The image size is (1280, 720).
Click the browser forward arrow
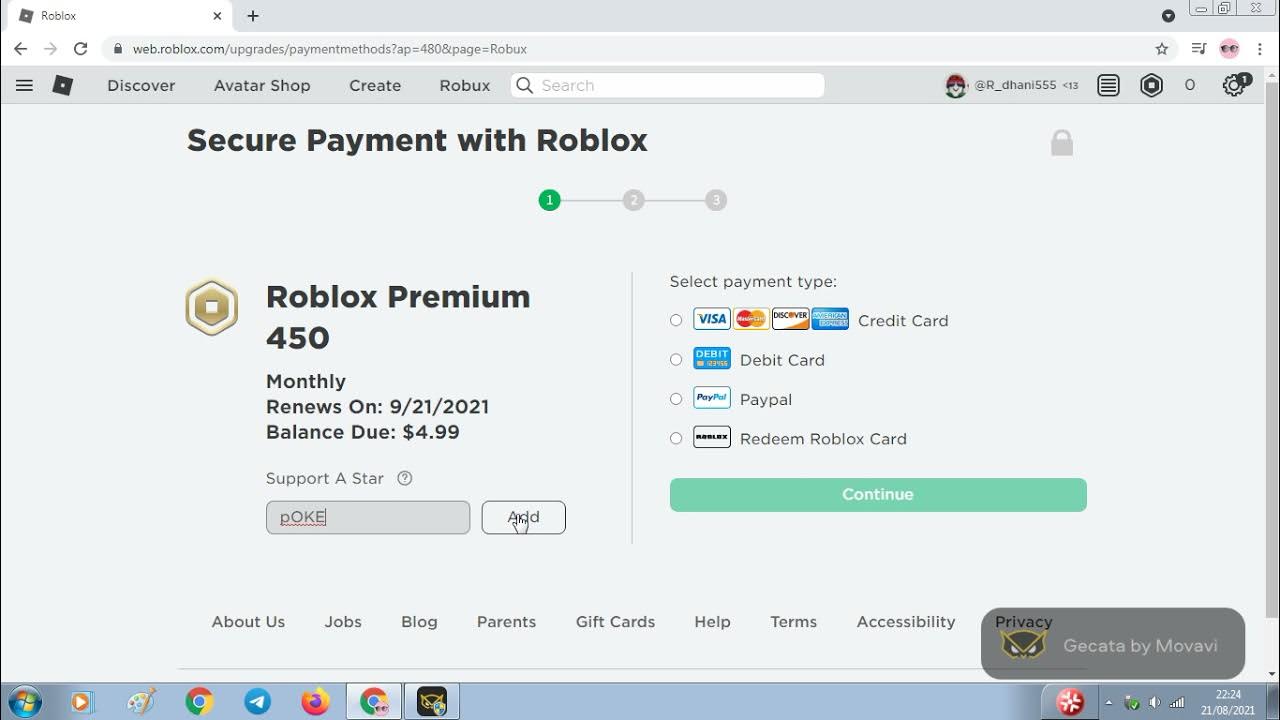[x=50, y=48]
